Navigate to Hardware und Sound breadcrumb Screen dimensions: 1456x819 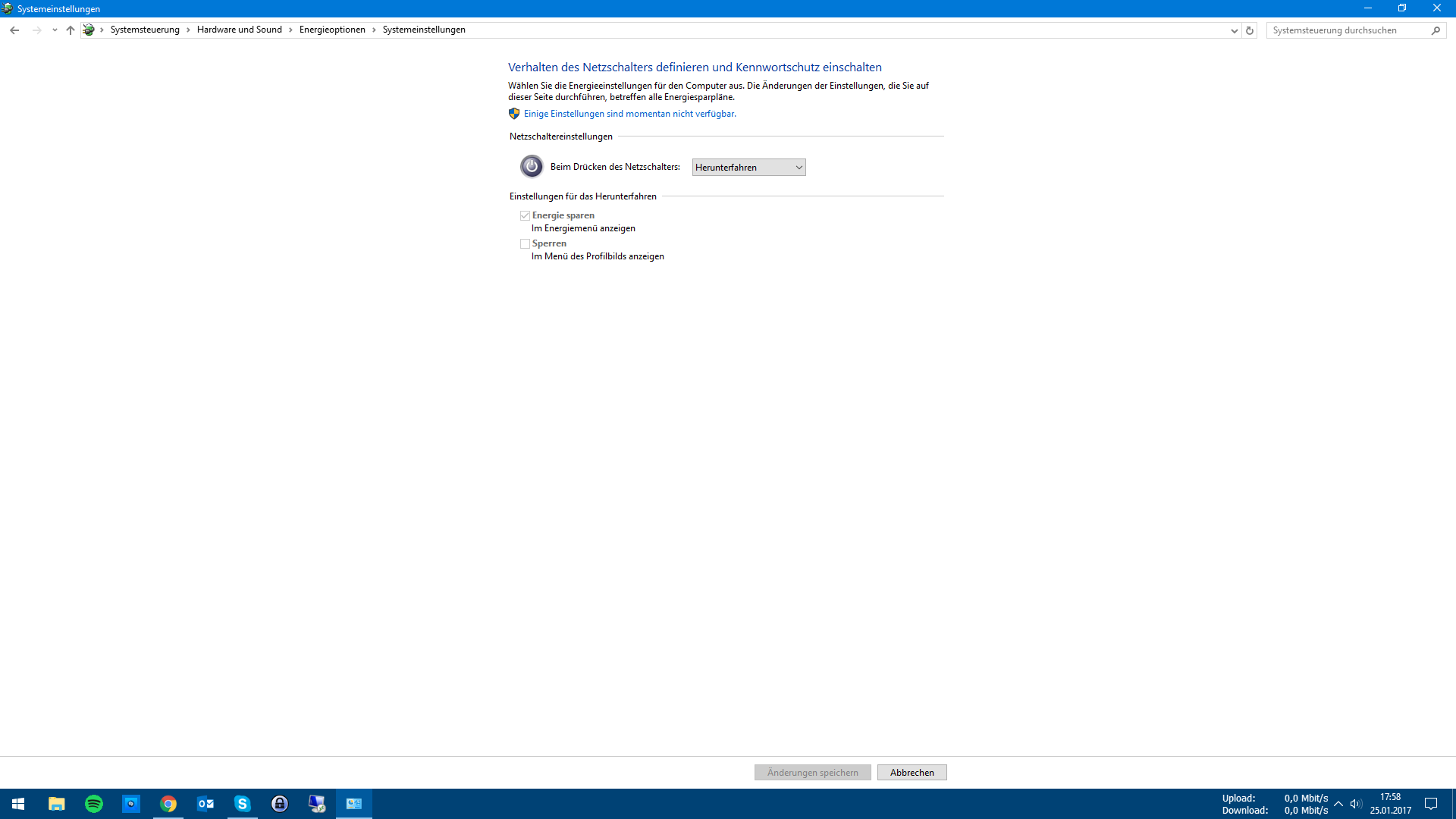click(239, 30)
